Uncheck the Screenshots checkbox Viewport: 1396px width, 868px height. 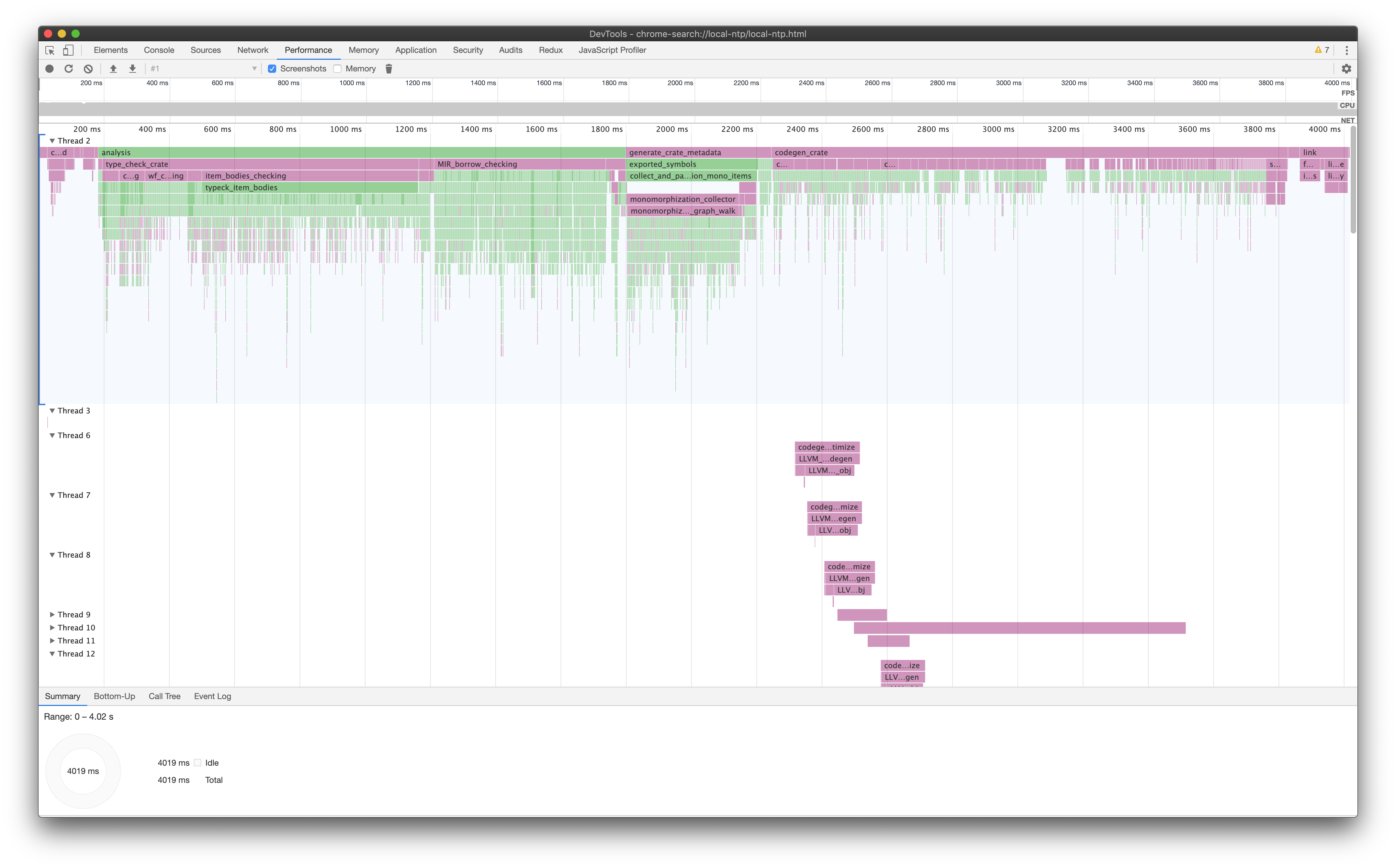click(272, 69)
